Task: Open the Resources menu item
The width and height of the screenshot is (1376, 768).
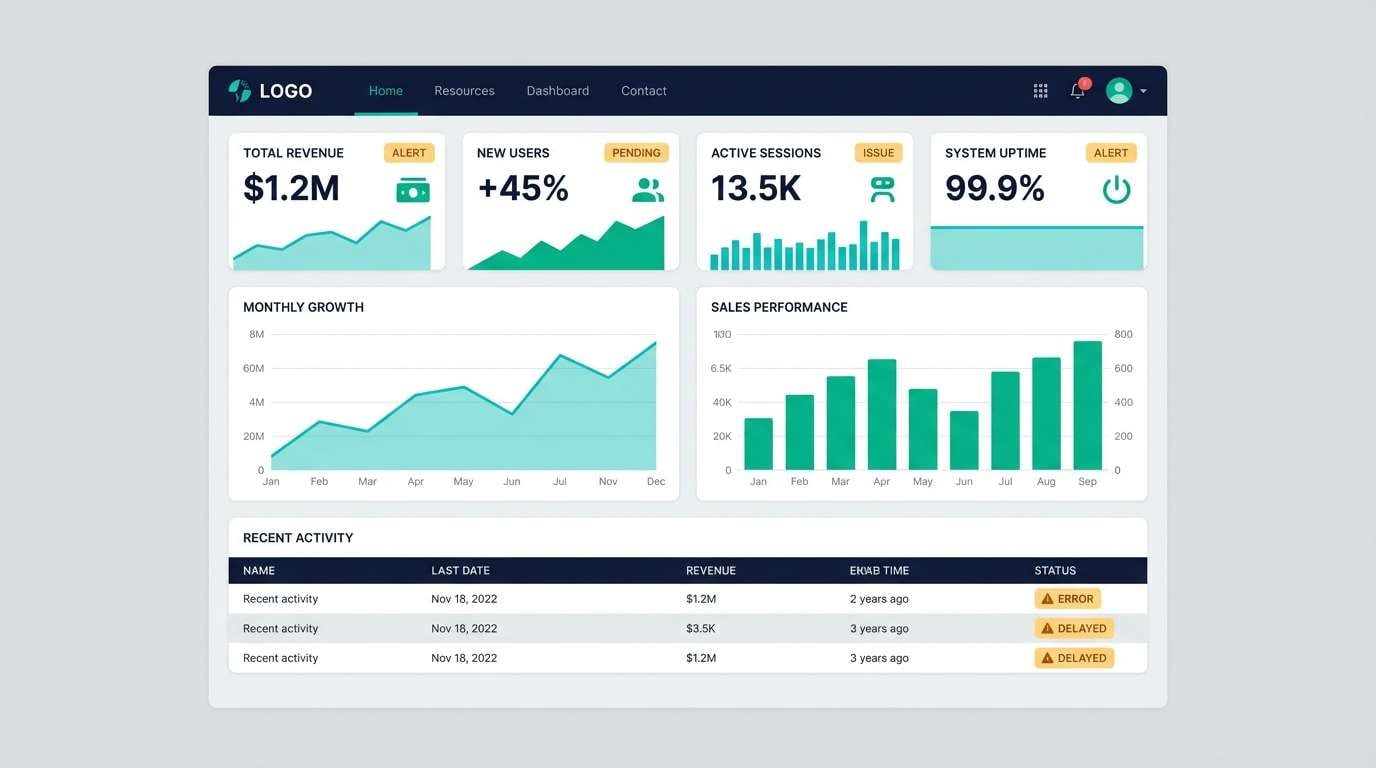Action: click(x=464, y=90)
